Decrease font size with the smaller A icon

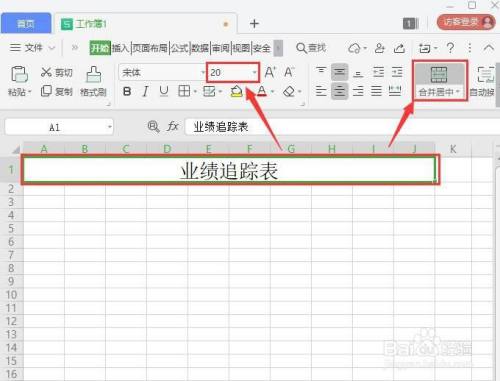click(289, 72)
